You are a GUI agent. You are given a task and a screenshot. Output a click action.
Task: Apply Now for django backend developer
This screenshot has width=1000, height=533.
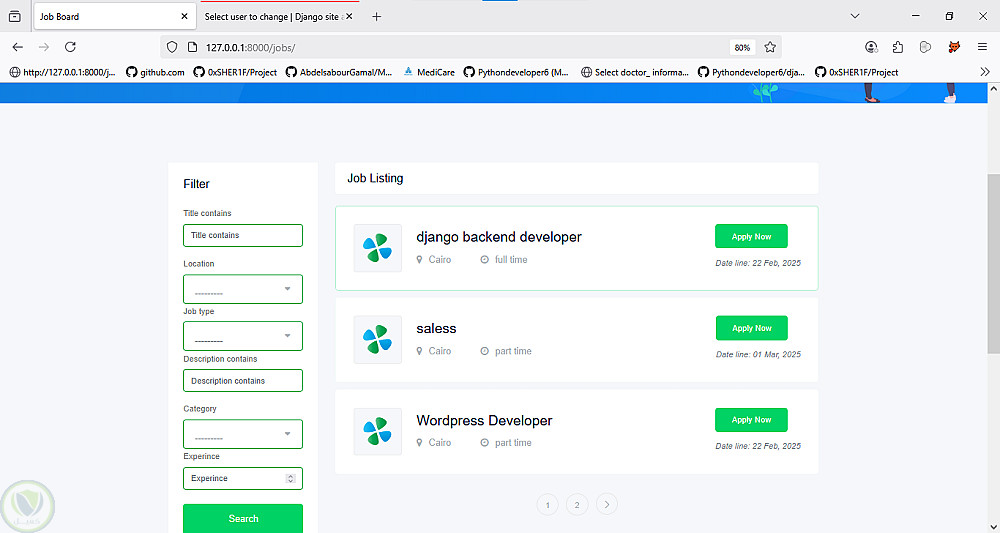point(751,237)
